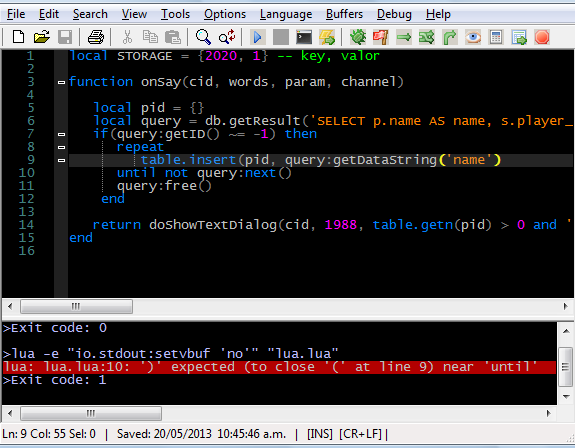Open the Buffers menu
Viewport: 575px width, 448px height.
[344, 14]
